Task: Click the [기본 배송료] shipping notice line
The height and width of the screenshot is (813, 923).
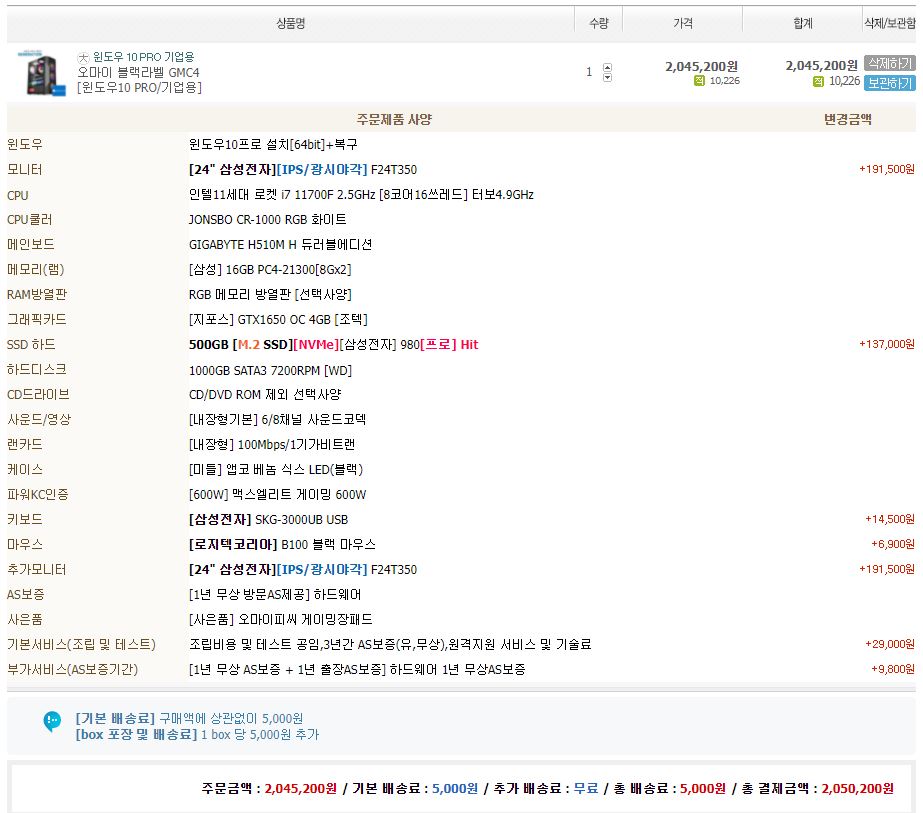Action: tap(189, 719)
